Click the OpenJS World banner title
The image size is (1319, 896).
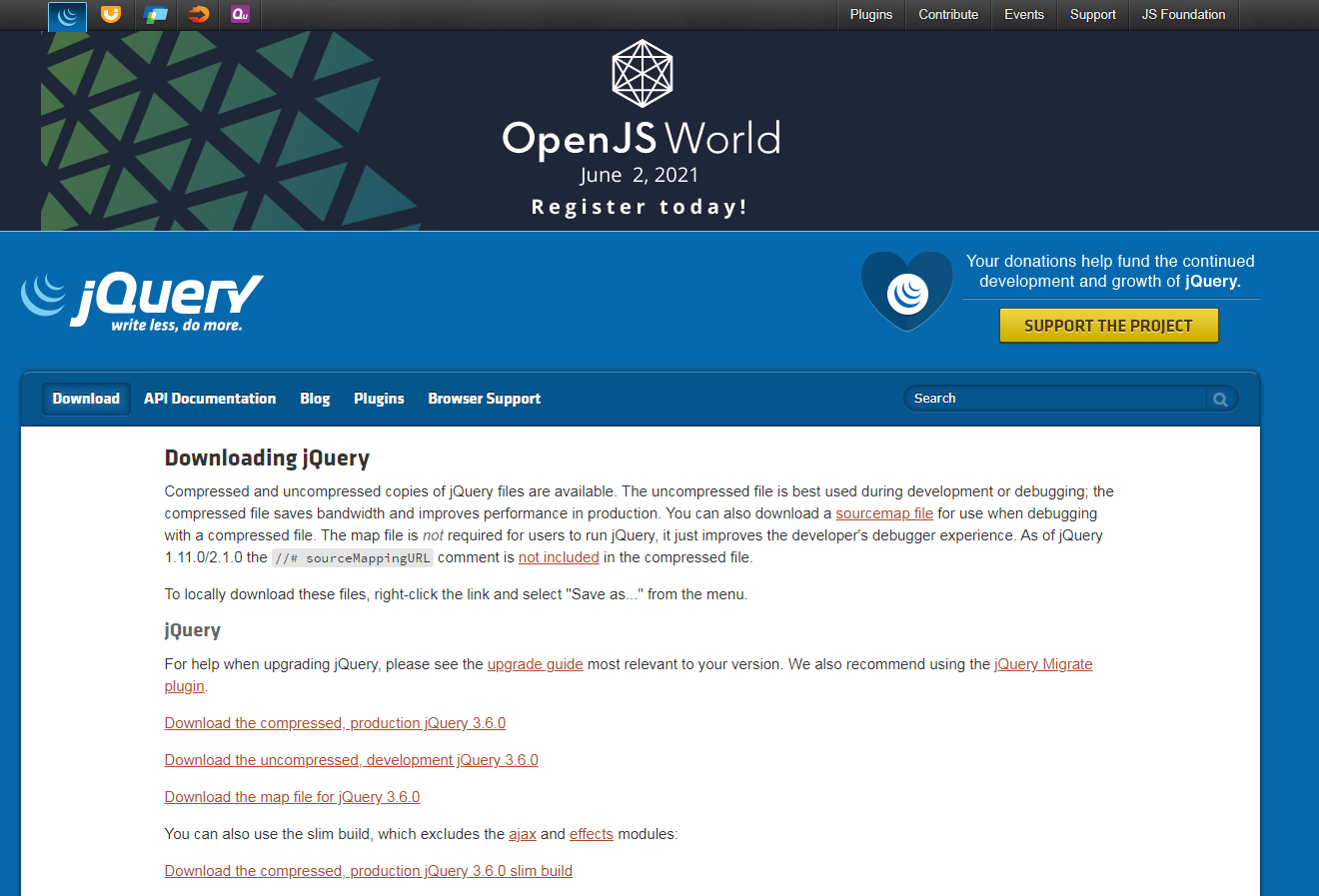coord(642,139)
